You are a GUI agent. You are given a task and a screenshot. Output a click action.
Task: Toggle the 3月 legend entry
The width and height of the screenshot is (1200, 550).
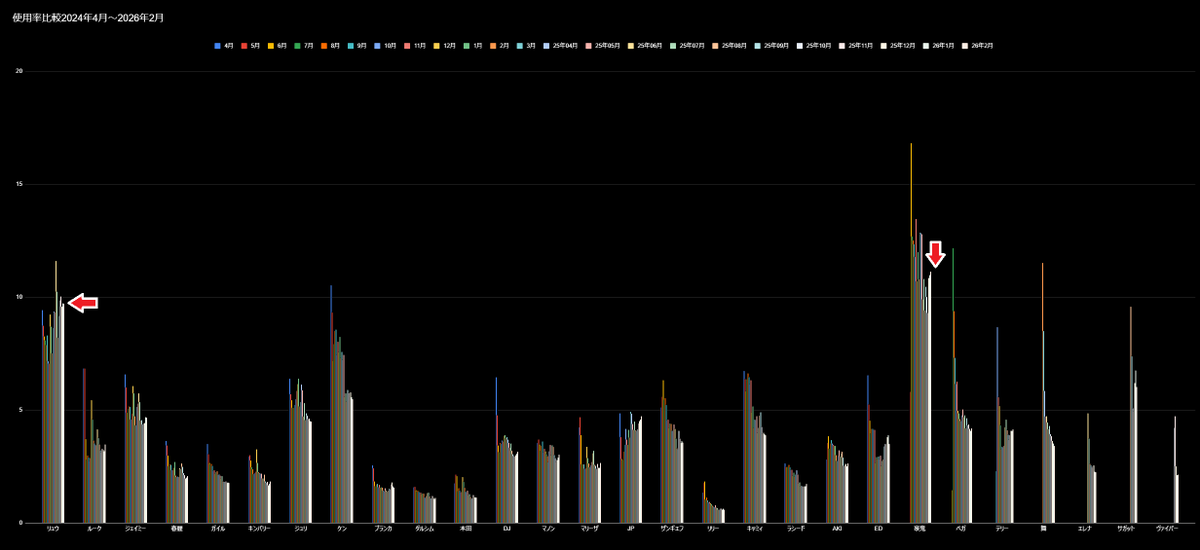tap(526, 46)
